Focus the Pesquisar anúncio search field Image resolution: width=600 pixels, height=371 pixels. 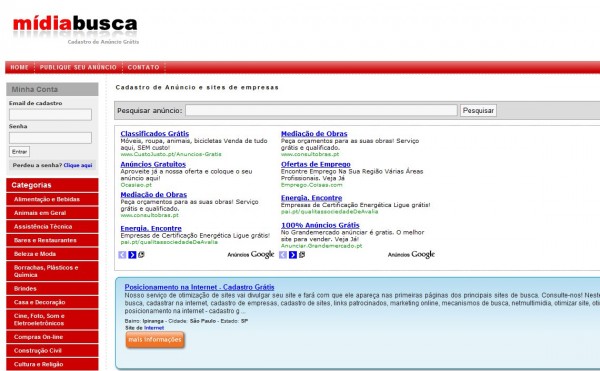321,111
